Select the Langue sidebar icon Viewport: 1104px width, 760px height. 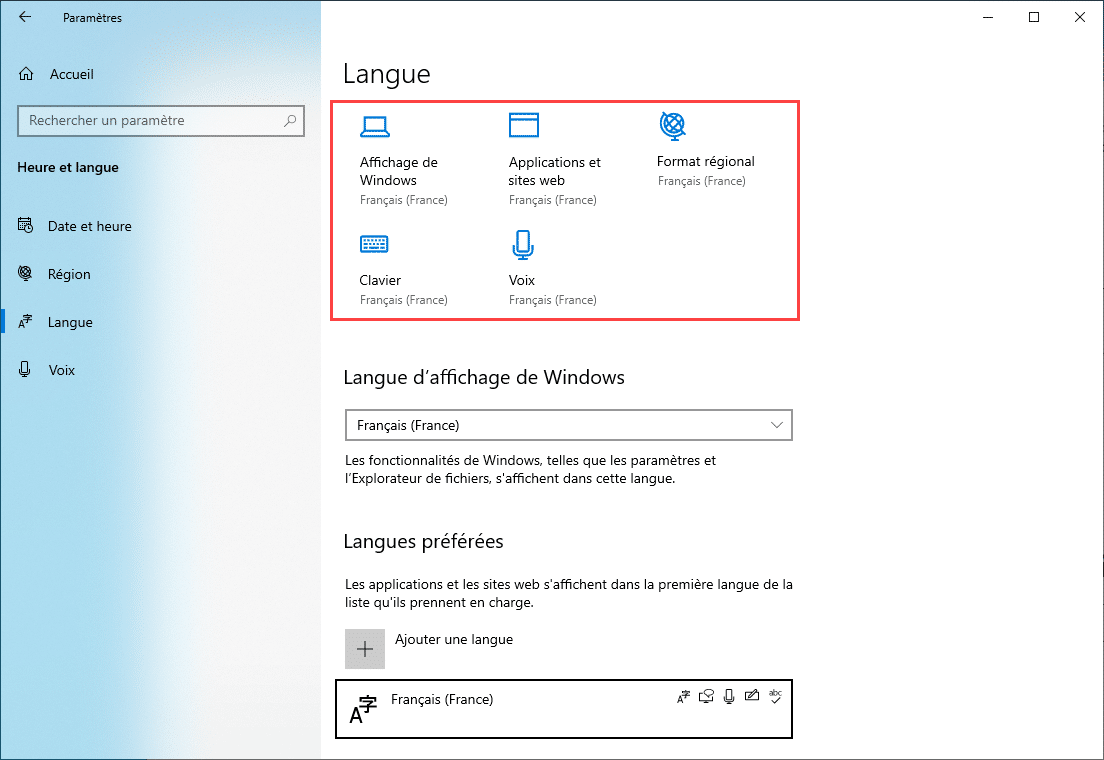point(25,321)
